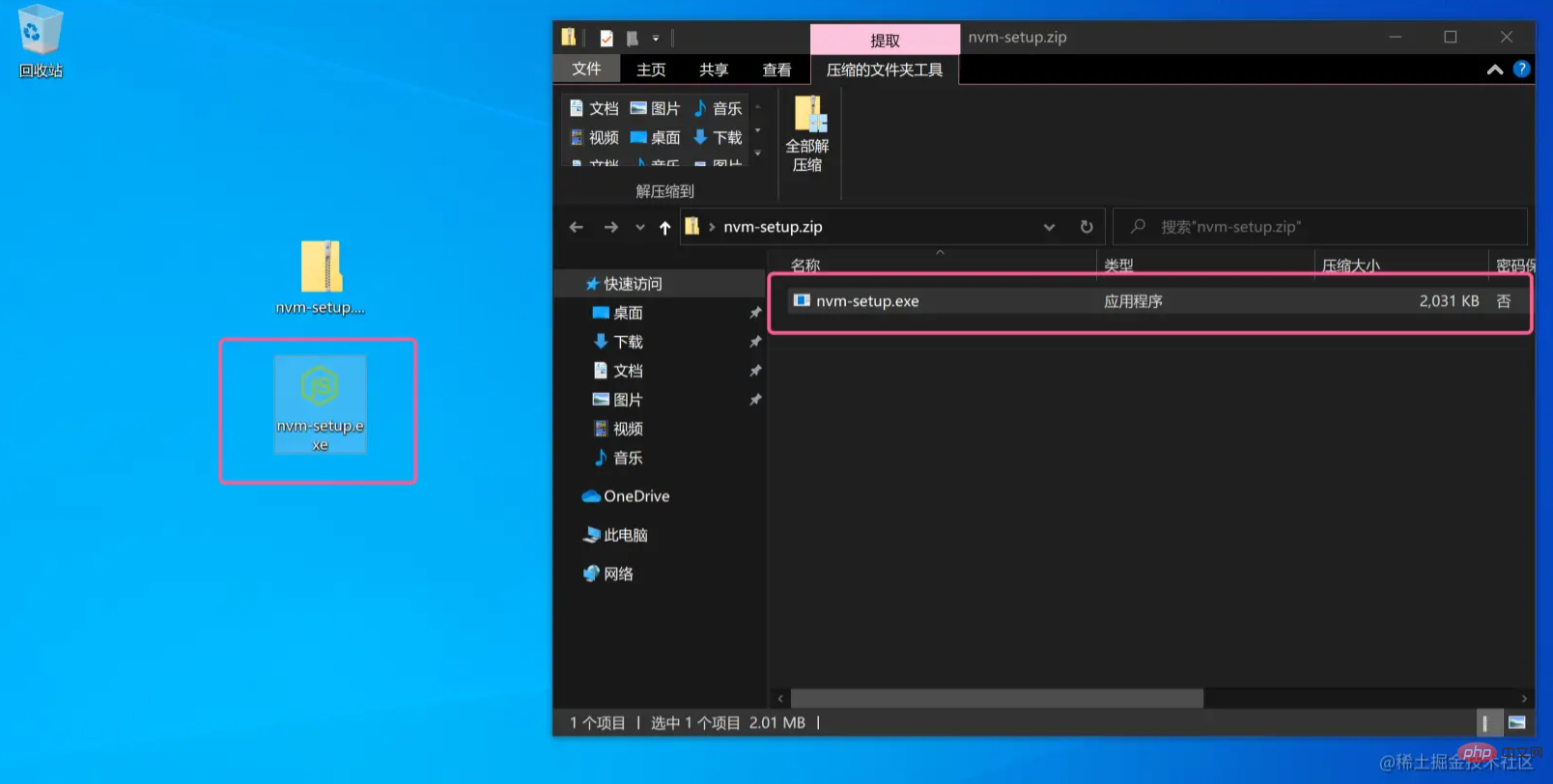This screenshot has height=784, width=1553.
Task: Open Explorer help via question mark icon
Action: [x=1522, y=69]
